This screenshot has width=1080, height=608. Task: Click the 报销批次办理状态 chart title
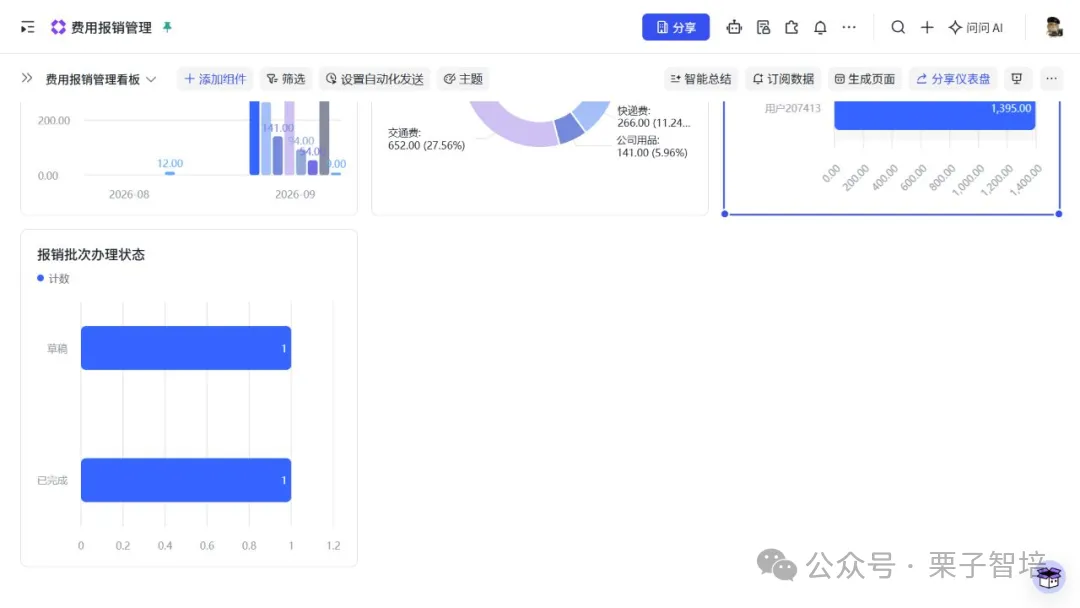(x=91, y=255)
